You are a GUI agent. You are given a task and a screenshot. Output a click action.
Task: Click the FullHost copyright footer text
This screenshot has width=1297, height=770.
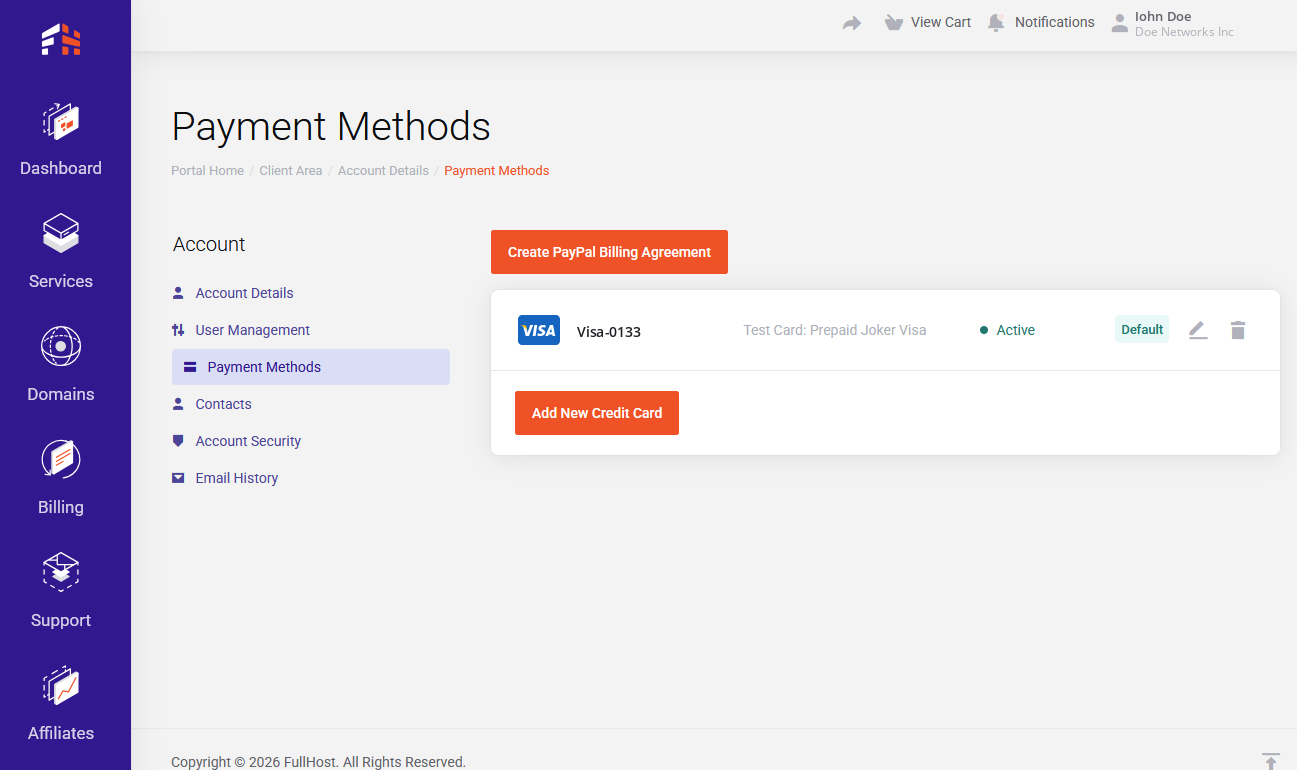[318, 762]
